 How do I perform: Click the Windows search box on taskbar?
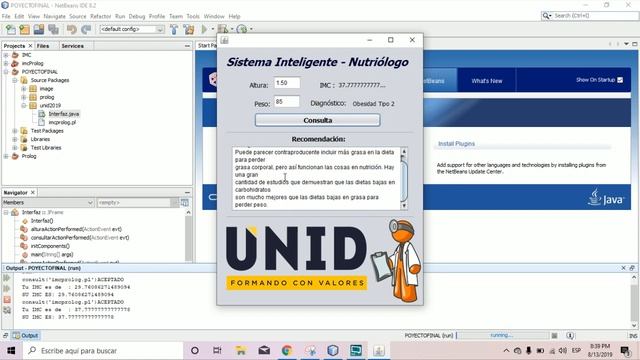click(103, 351)
